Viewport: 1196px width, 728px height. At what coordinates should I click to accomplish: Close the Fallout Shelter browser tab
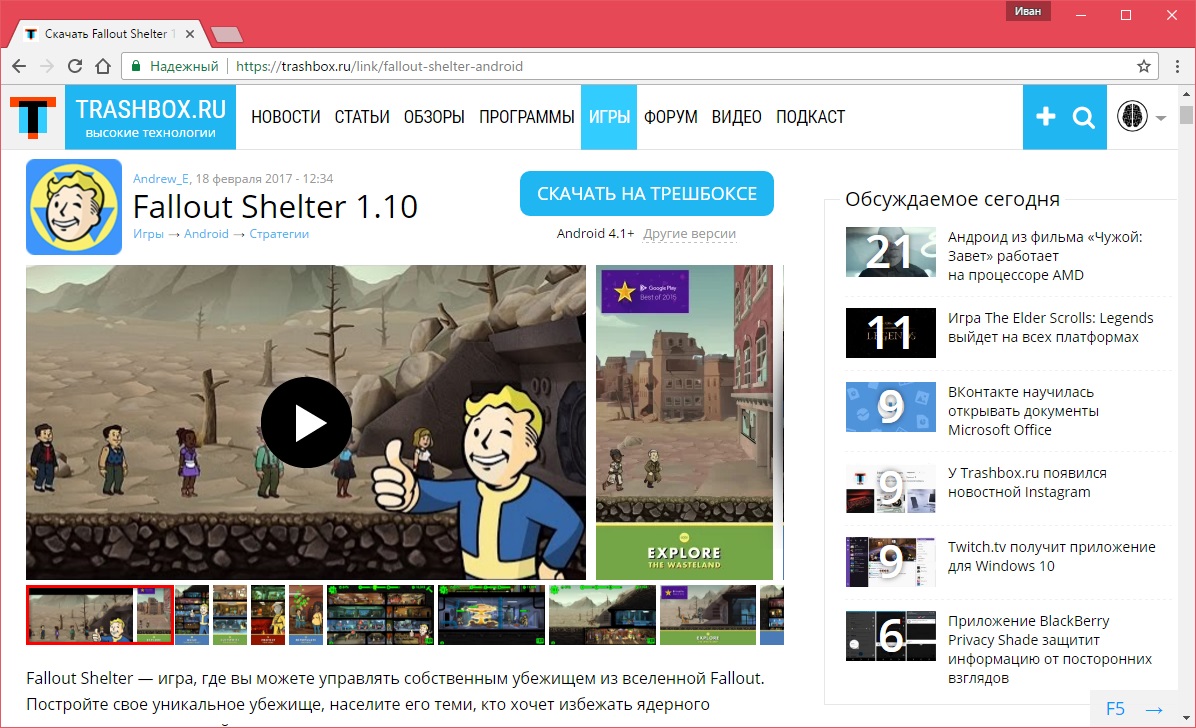coord(190,34)
